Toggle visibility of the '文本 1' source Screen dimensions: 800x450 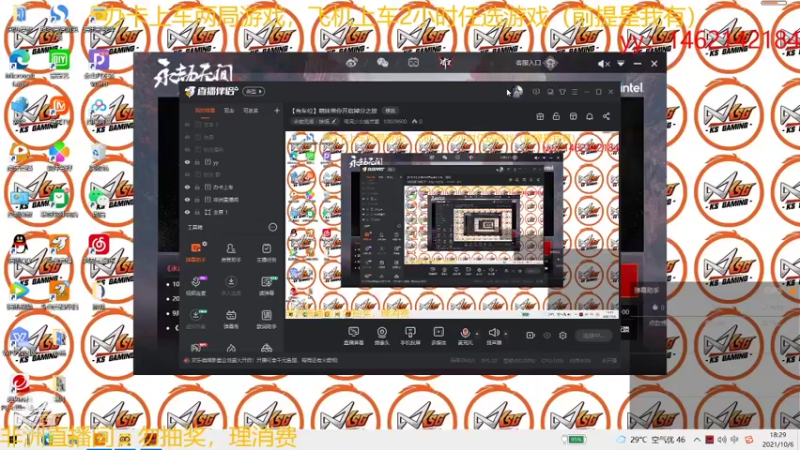[187, 124]
